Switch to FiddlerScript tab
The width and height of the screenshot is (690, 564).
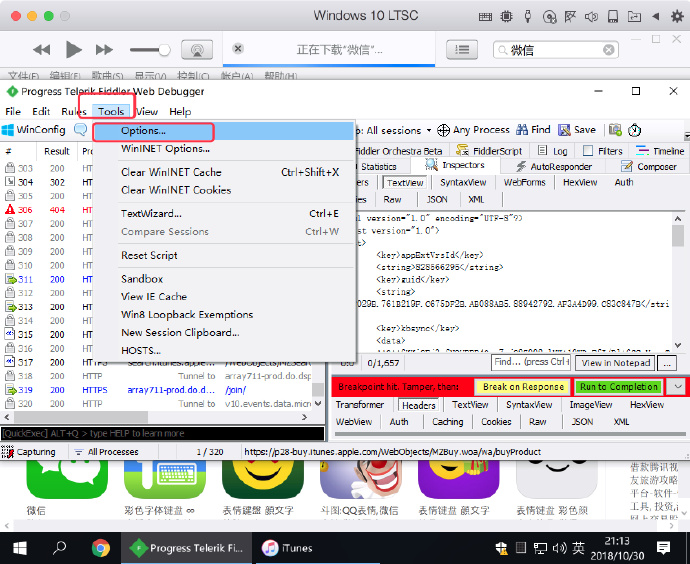(489, 151)
